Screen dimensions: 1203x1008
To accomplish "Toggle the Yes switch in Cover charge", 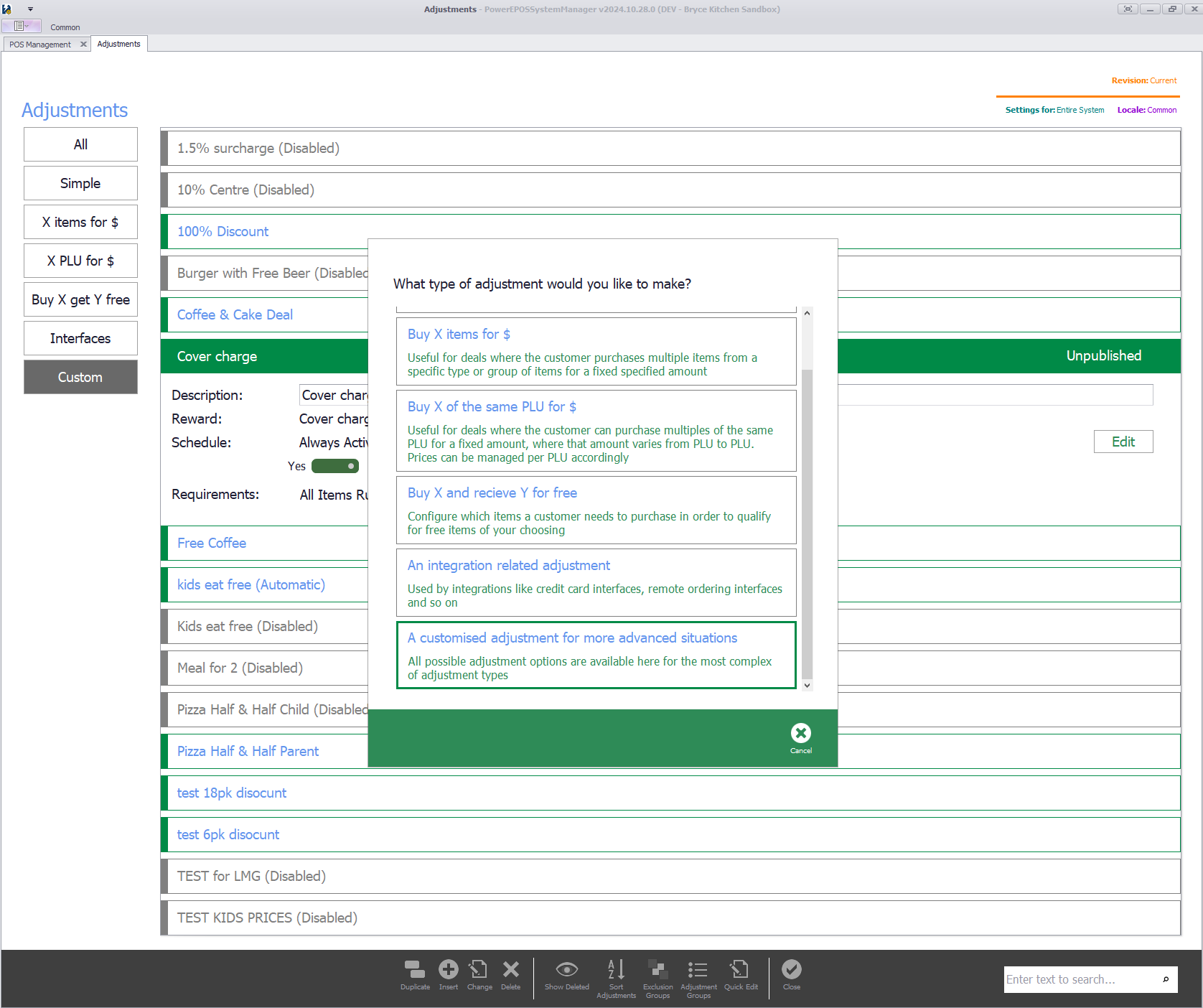I will click(335, 466).
